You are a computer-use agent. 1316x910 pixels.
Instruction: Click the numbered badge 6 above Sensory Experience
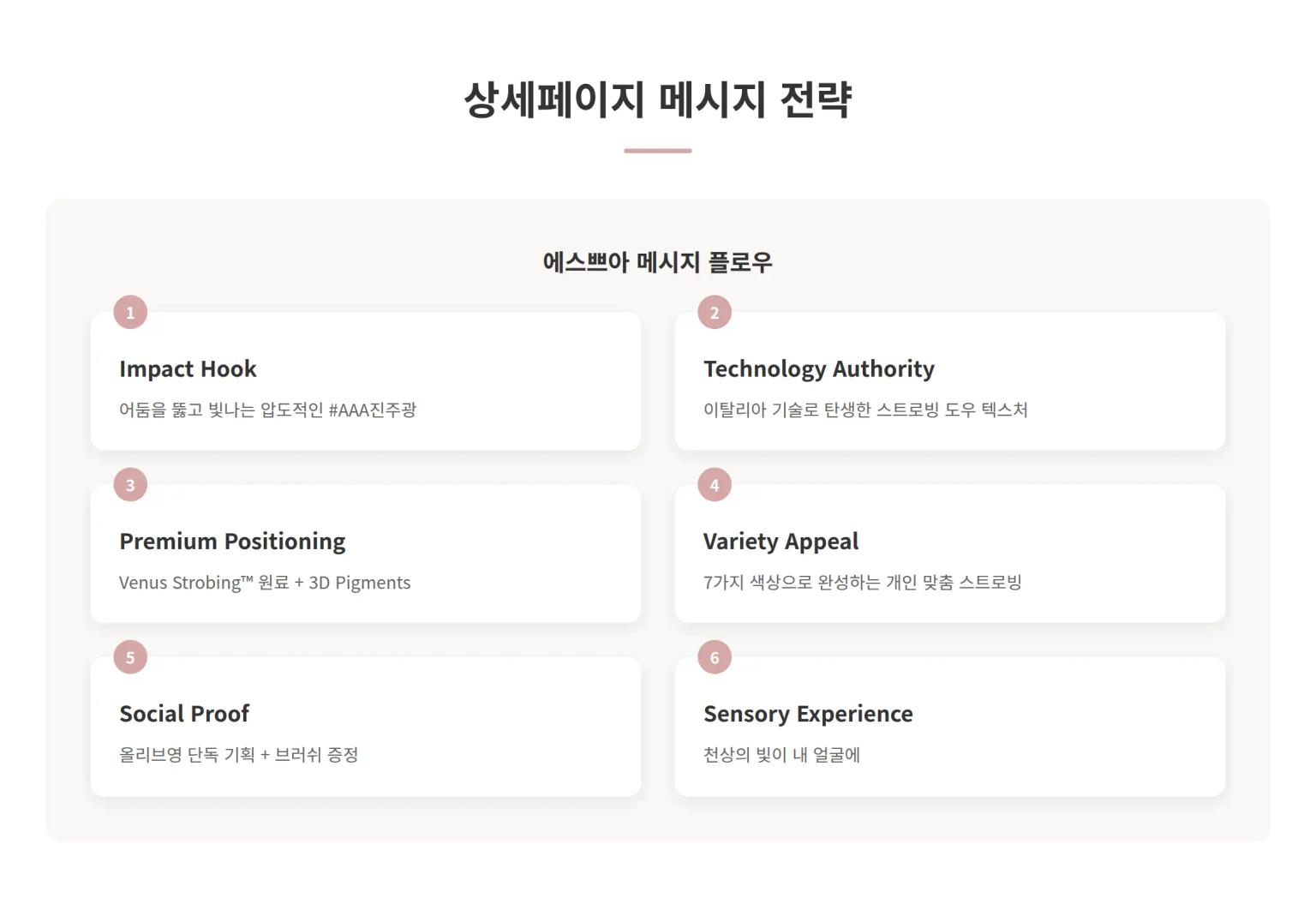714,657
